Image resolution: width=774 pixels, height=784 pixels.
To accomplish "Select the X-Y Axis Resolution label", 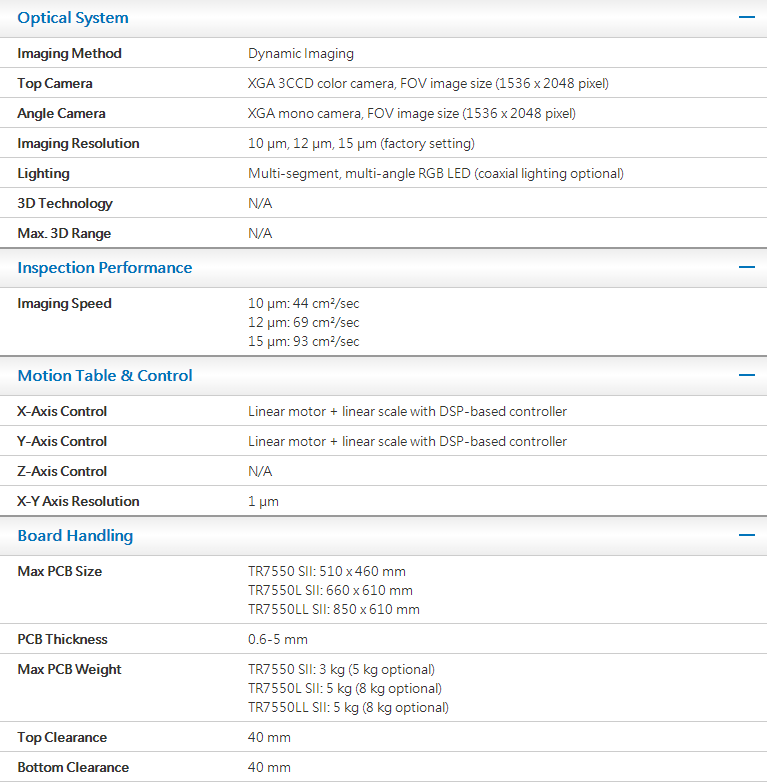I will (78, 502).
